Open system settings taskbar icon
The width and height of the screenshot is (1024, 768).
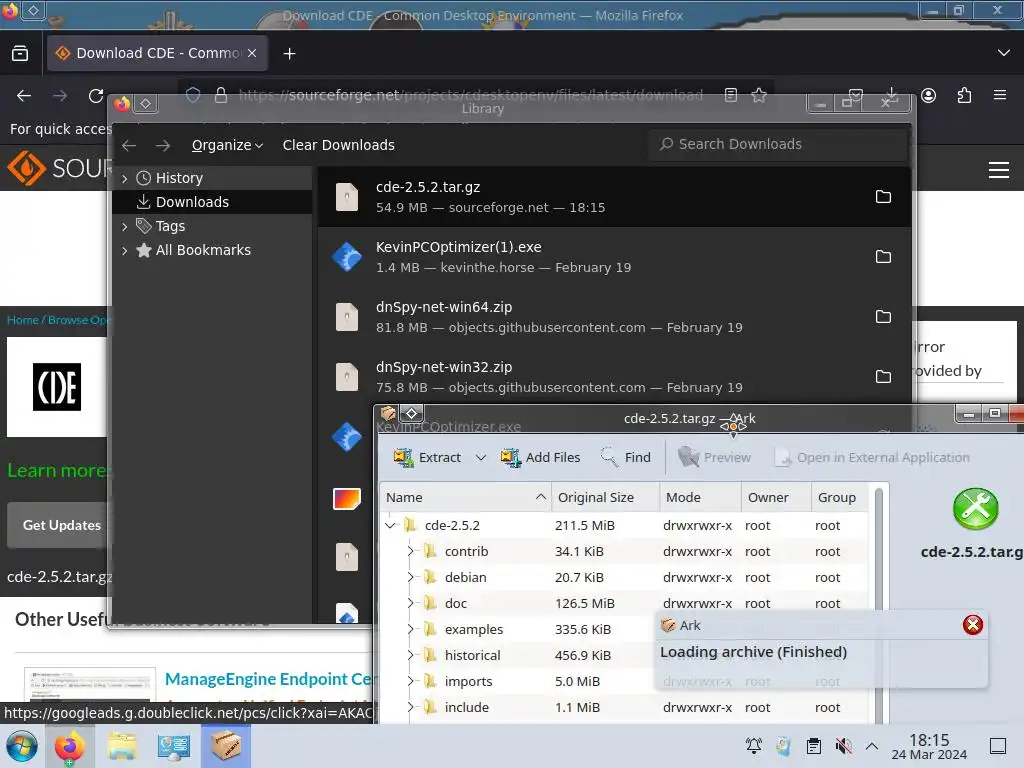[x=173, y=746]
